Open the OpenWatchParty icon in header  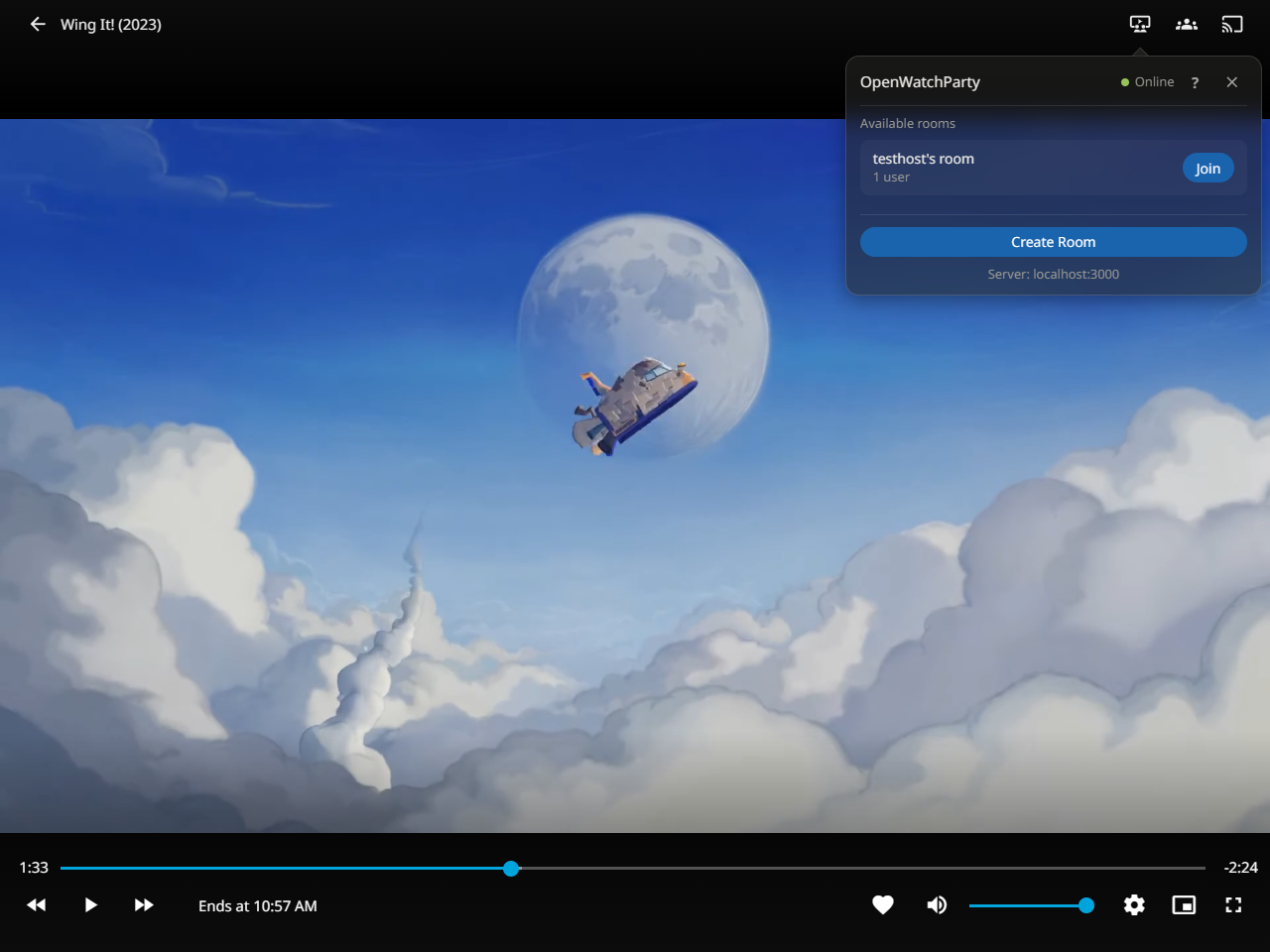click(x=1140, y=24)
